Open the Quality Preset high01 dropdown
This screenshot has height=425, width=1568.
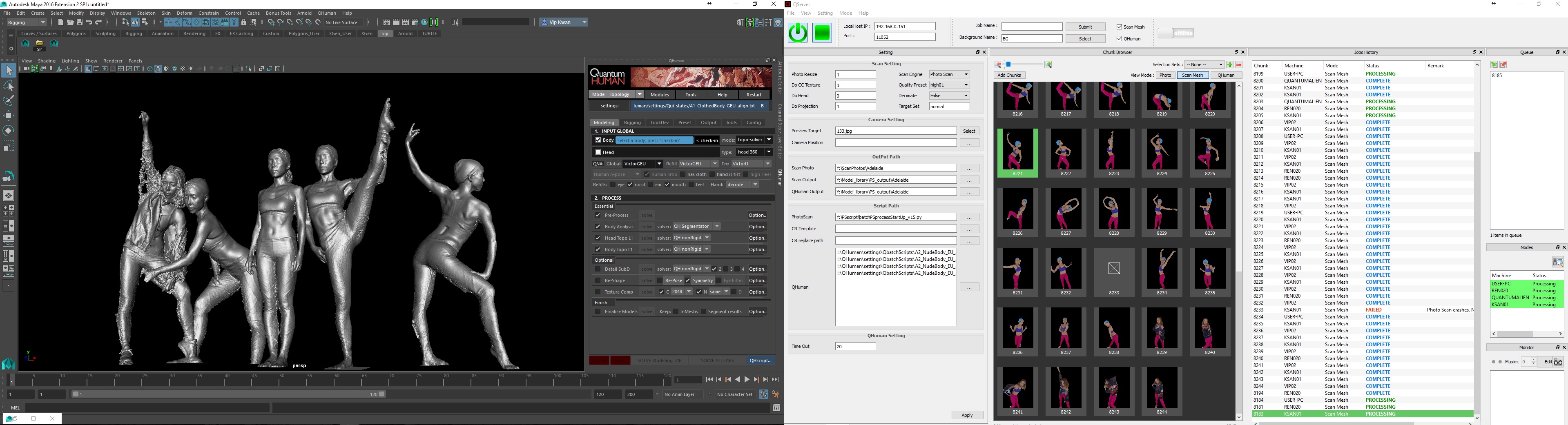(x=949, y=85)
